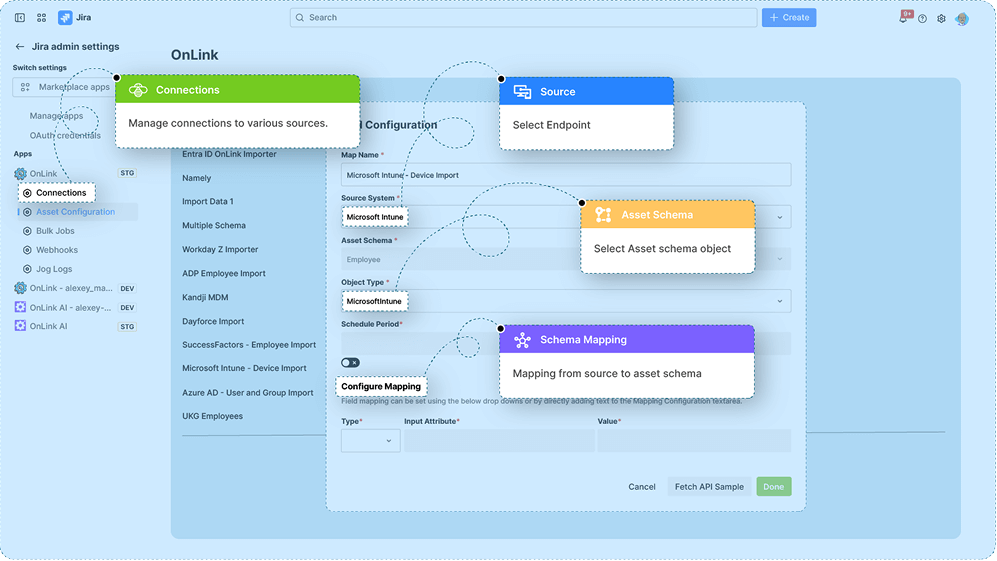The height and width of the screenshot is (561, 997).
Task: Expand the Object Type dropdown
Action: pyautogui.click(x=779, y=300)
